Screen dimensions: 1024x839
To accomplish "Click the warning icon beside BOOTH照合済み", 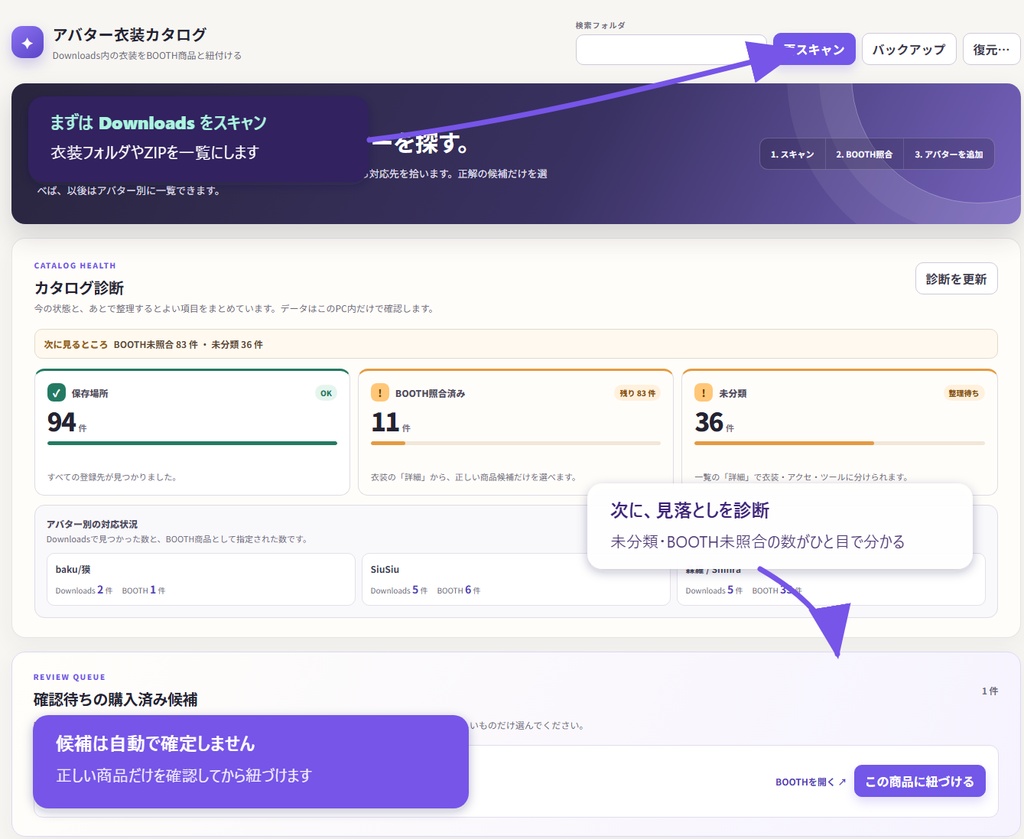I will [380, 393].
